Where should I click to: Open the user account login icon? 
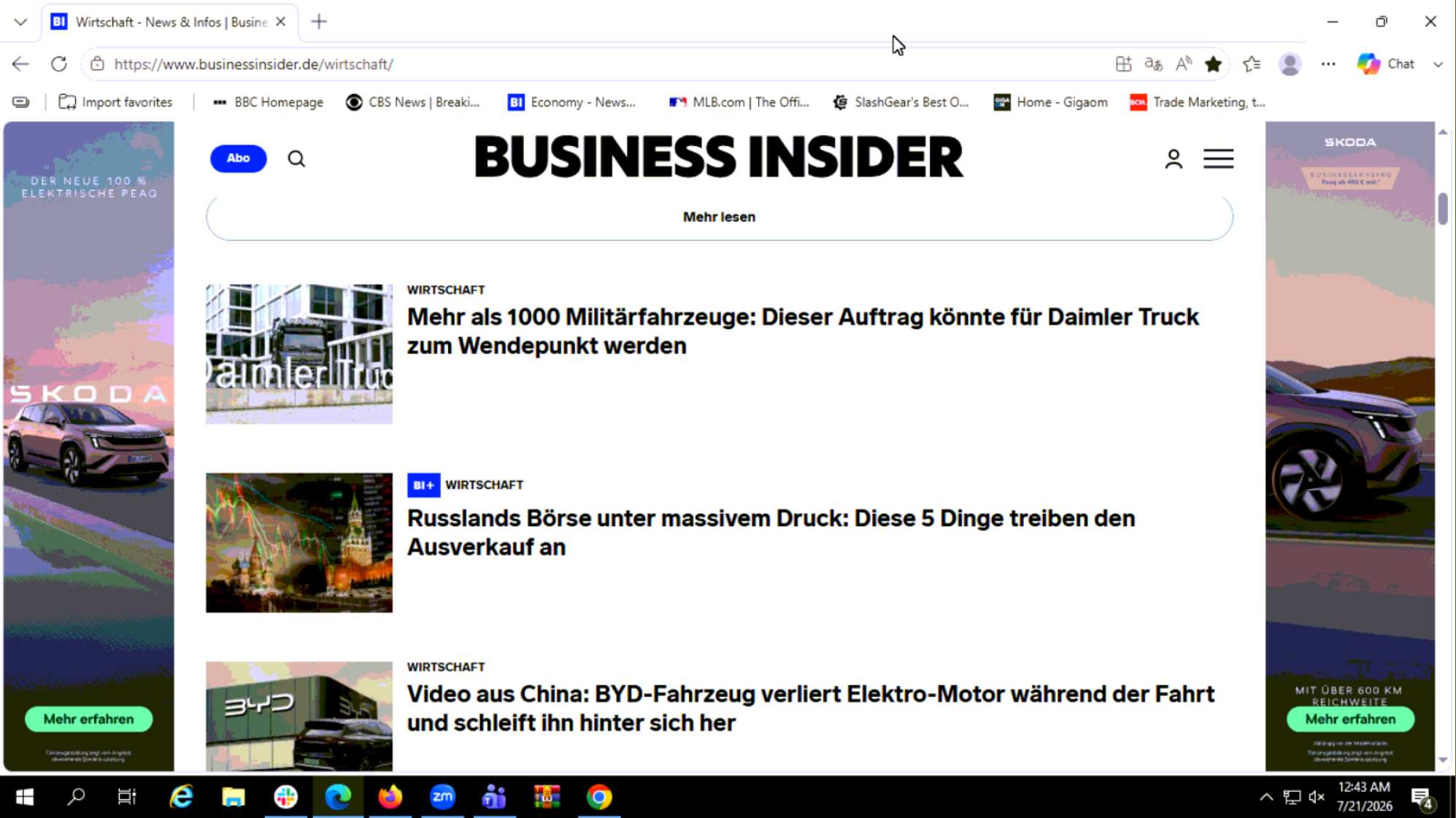1174,158
